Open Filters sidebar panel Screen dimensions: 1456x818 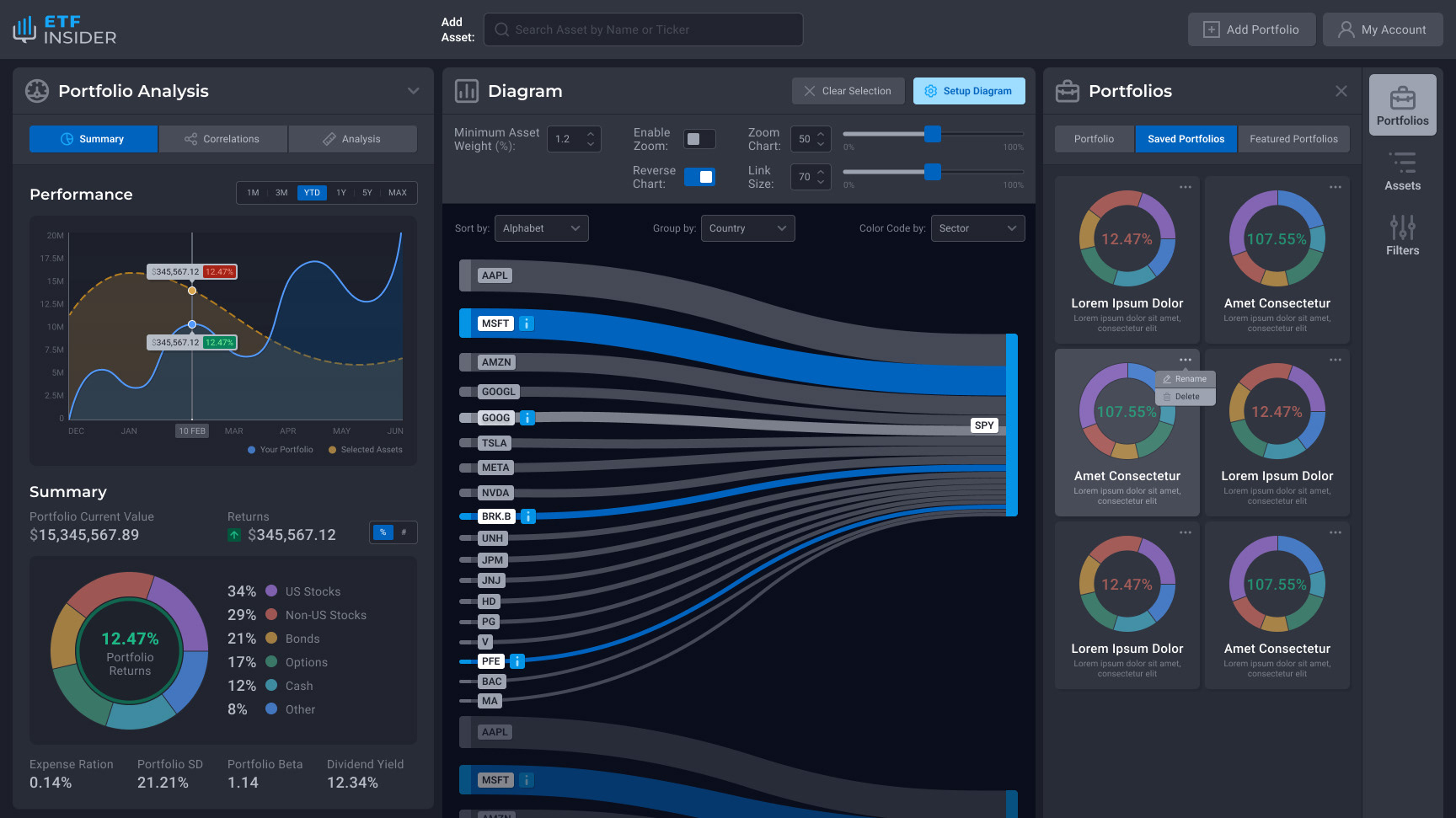coord(1402,235)
